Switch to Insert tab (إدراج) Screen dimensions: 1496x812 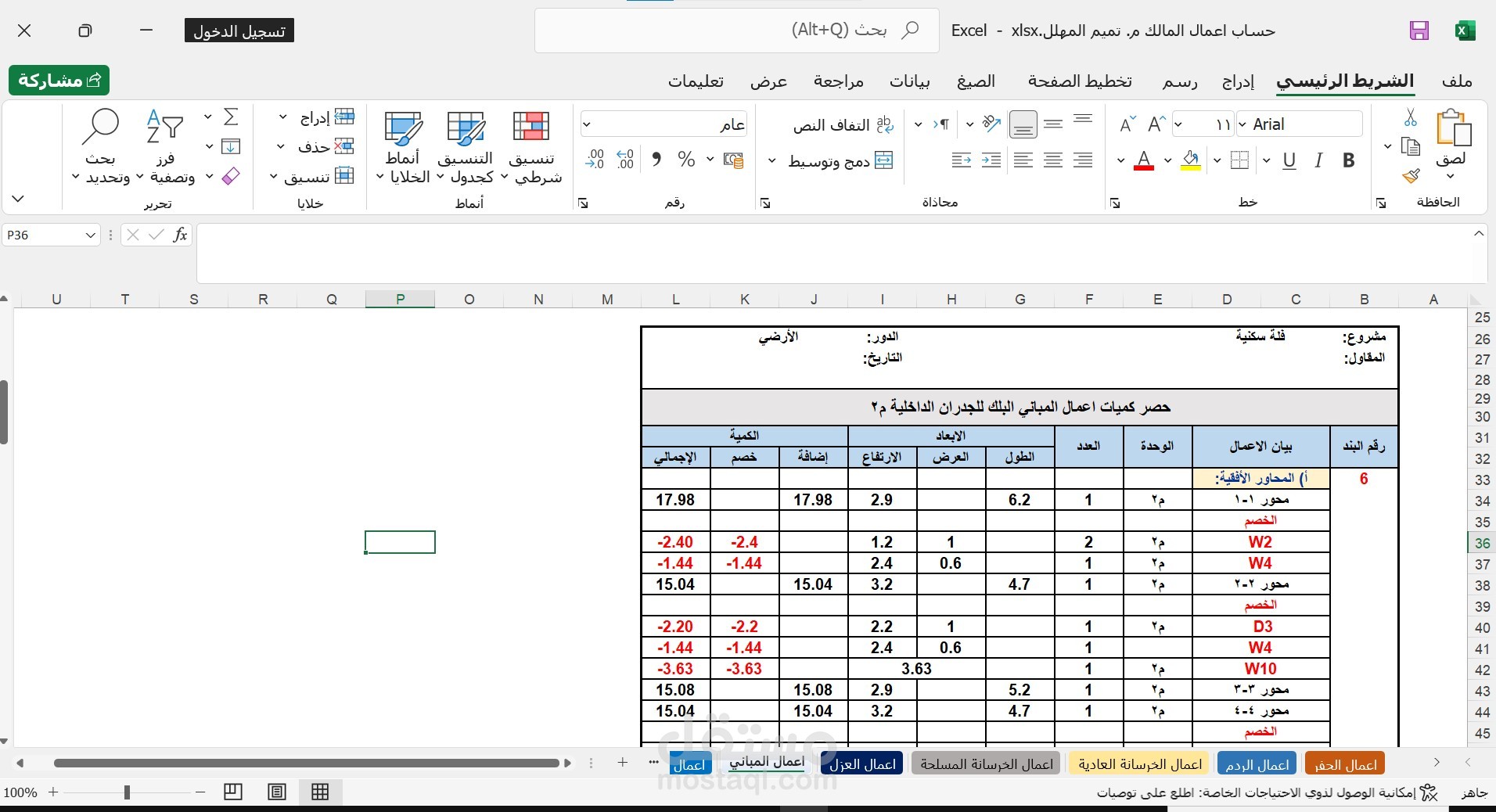pyautogui.click(x=1238, y=81)
